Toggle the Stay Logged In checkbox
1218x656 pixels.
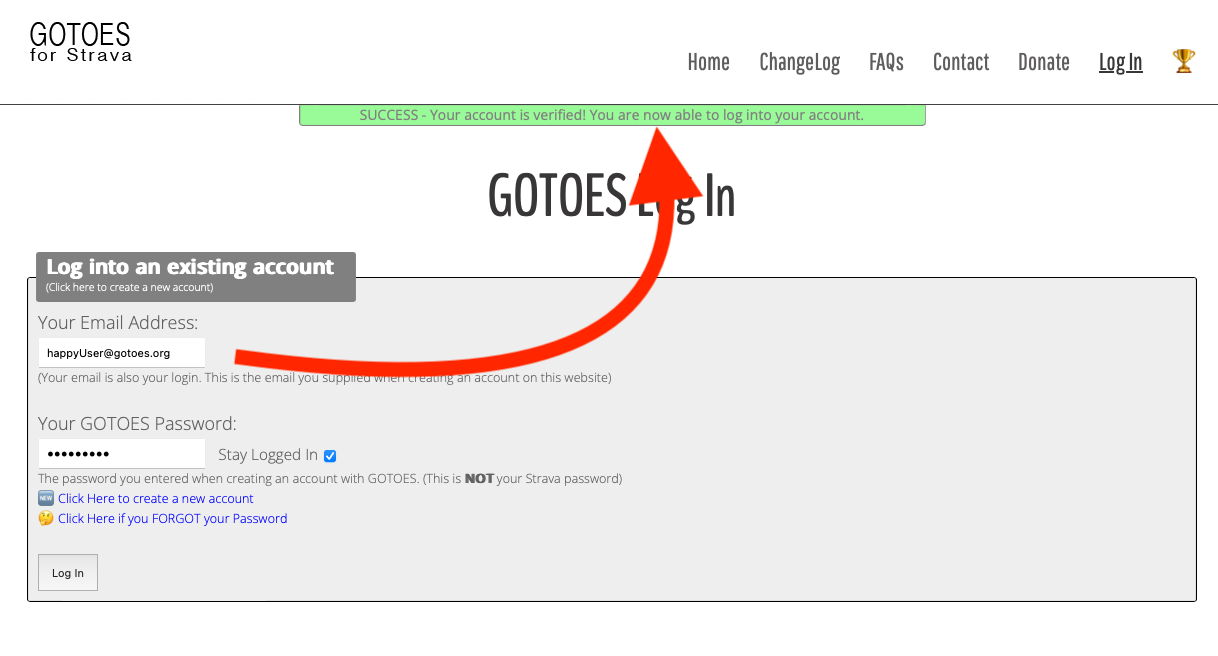pyautogui.click(x=330, y=456)
